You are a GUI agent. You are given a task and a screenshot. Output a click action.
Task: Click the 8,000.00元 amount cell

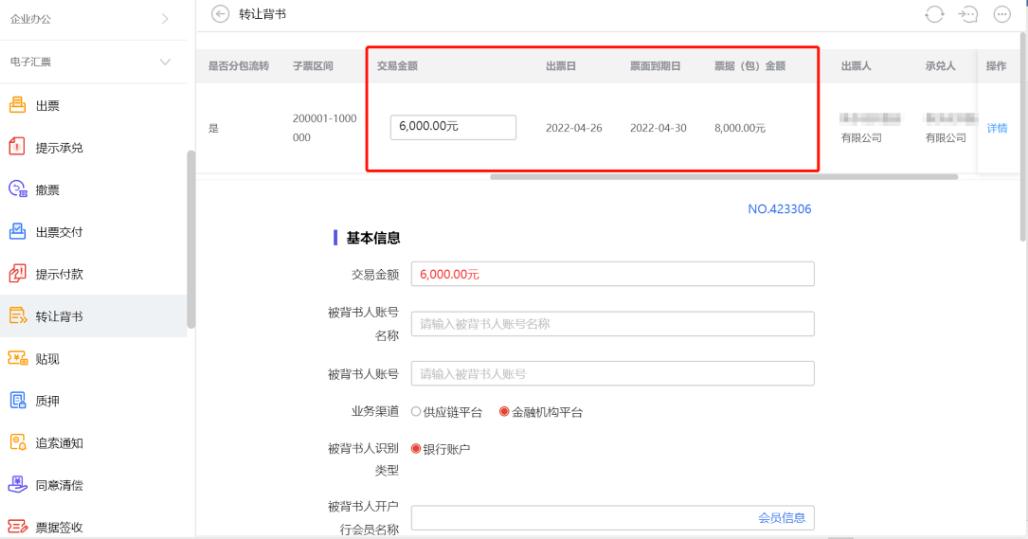(x=740, y=128)
